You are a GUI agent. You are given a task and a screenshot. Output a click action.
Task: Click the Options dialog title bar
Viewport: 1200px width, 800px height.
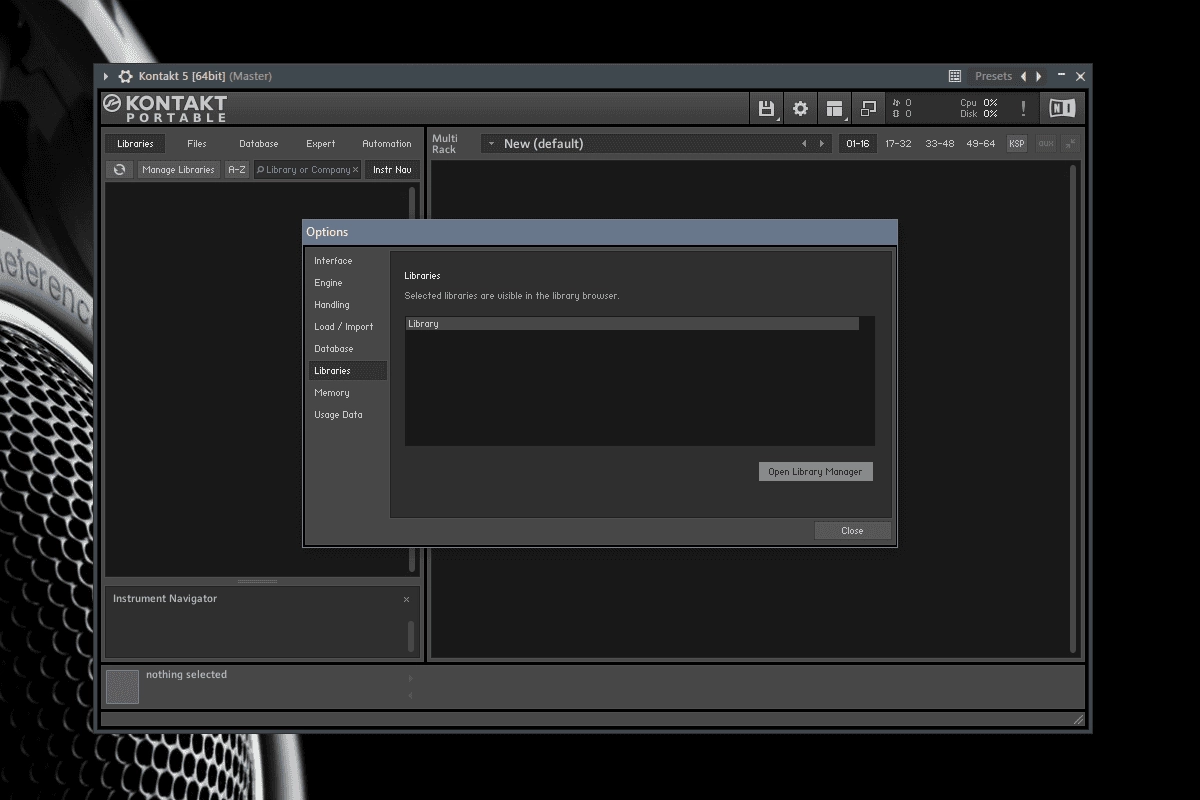click(x=600, y=232)
